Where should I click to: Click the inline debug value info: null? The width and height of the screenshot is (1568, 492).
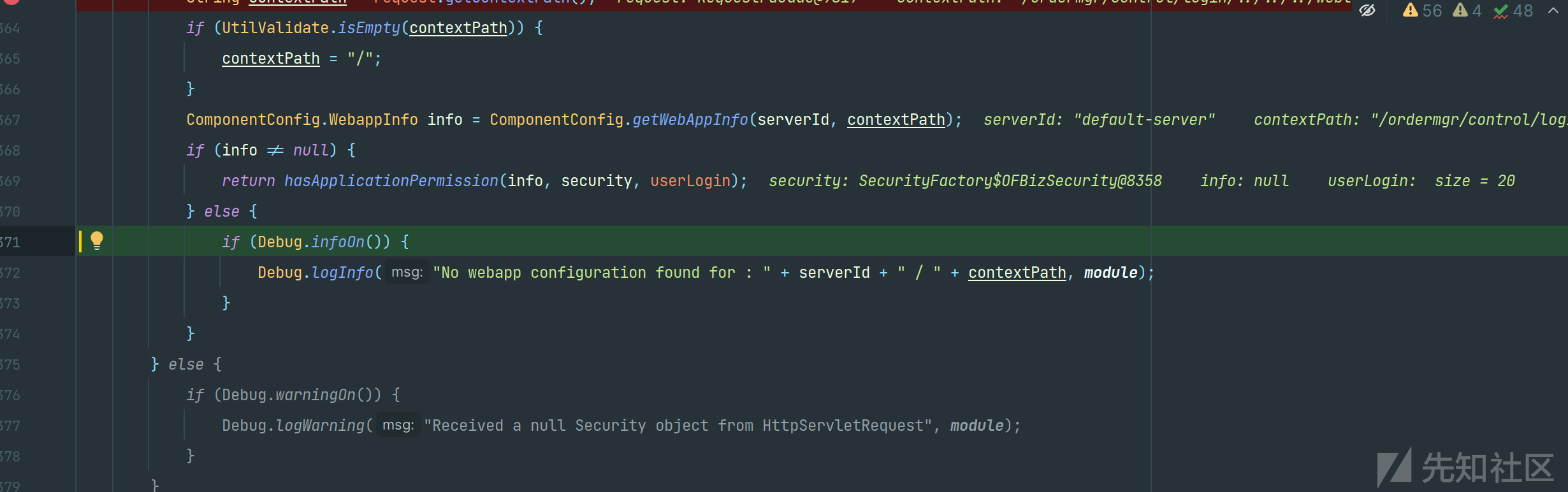[1245, 181]
